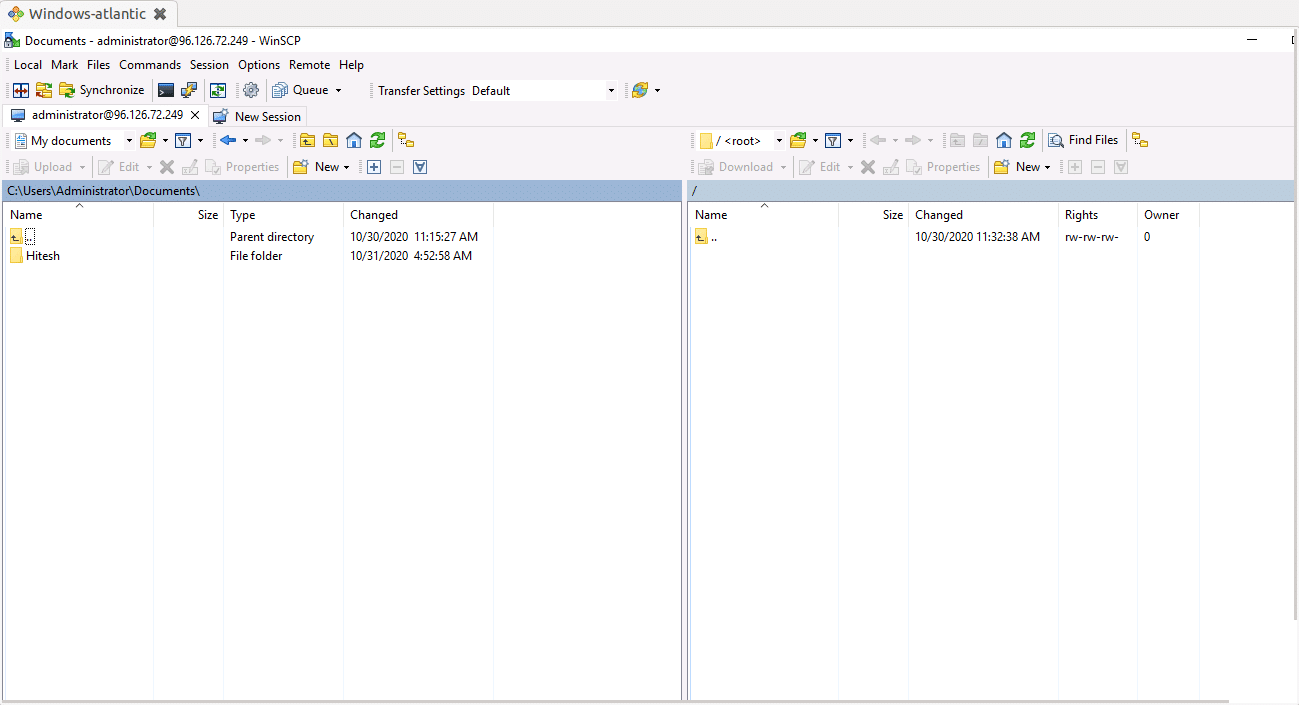Expand local filter dropdown arrow

200,140
